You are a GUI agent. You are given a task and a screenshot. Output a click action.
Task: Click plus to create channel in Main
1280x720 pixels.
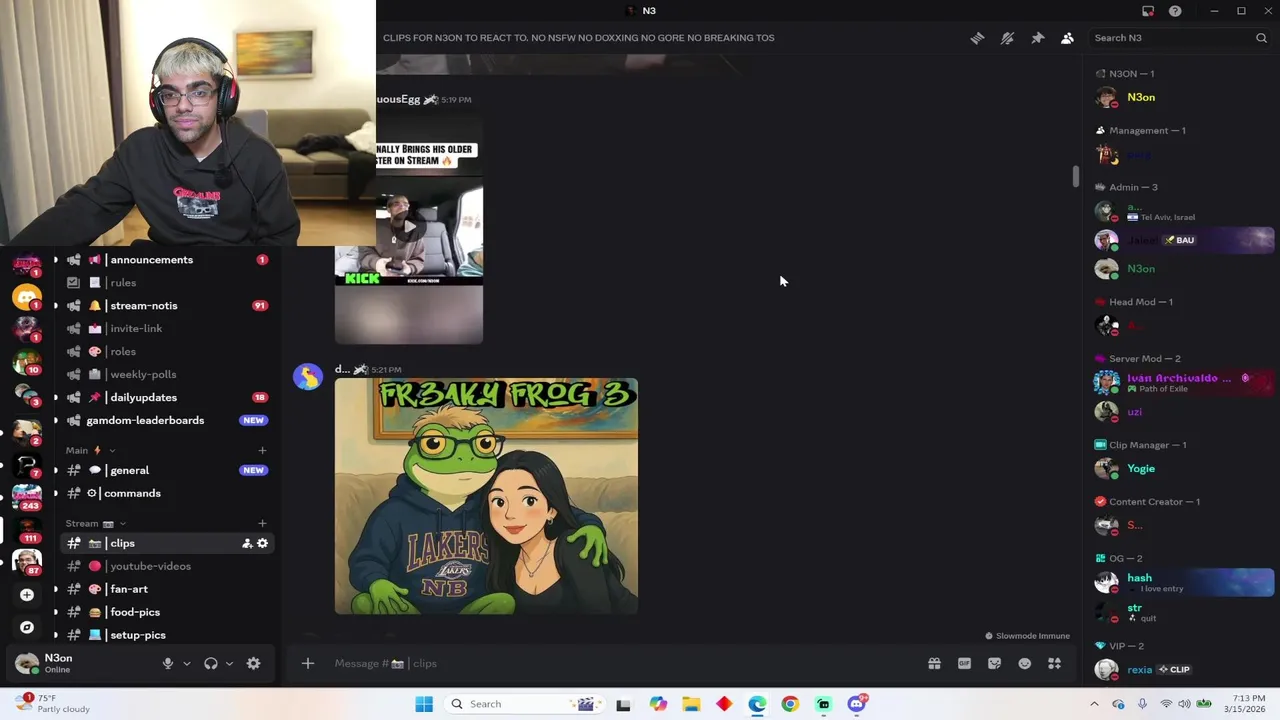262,450
